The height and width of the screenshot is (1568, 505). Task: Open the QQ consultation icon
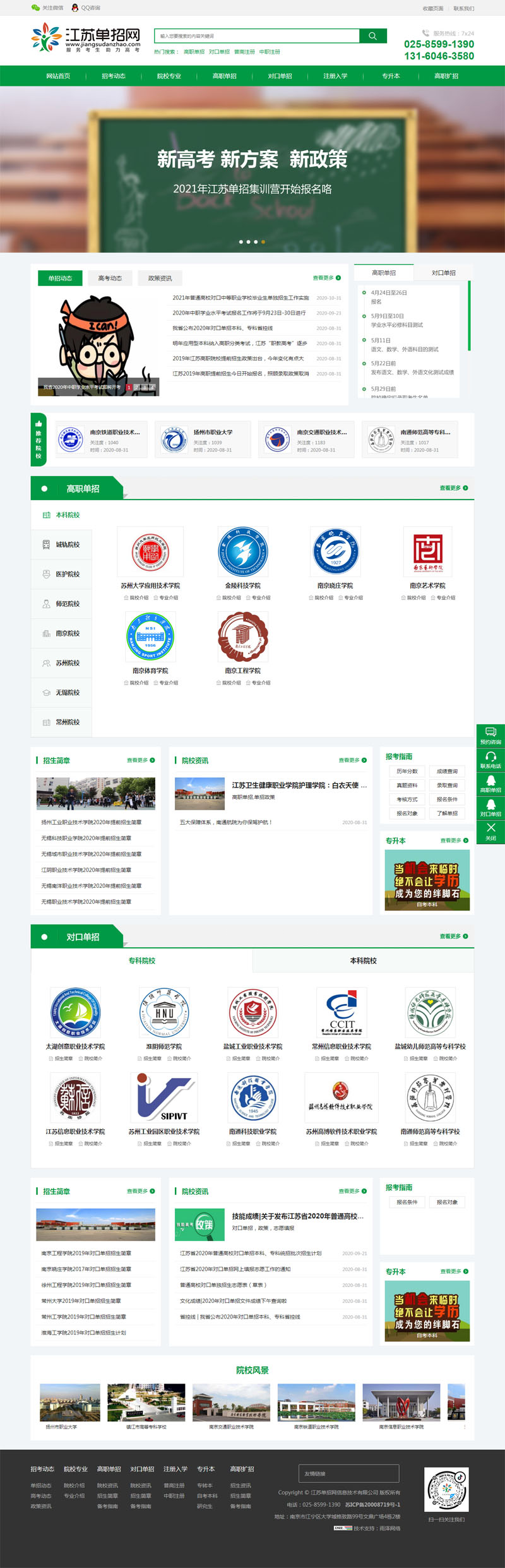coord(75,8)
